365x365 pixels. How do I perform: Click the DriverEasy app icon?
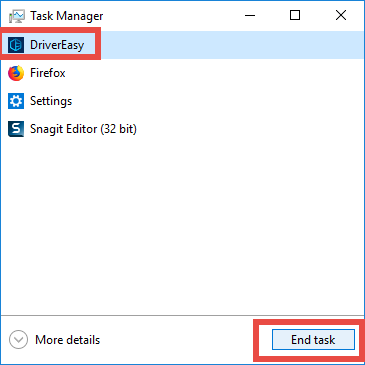[x=16, y=45]
